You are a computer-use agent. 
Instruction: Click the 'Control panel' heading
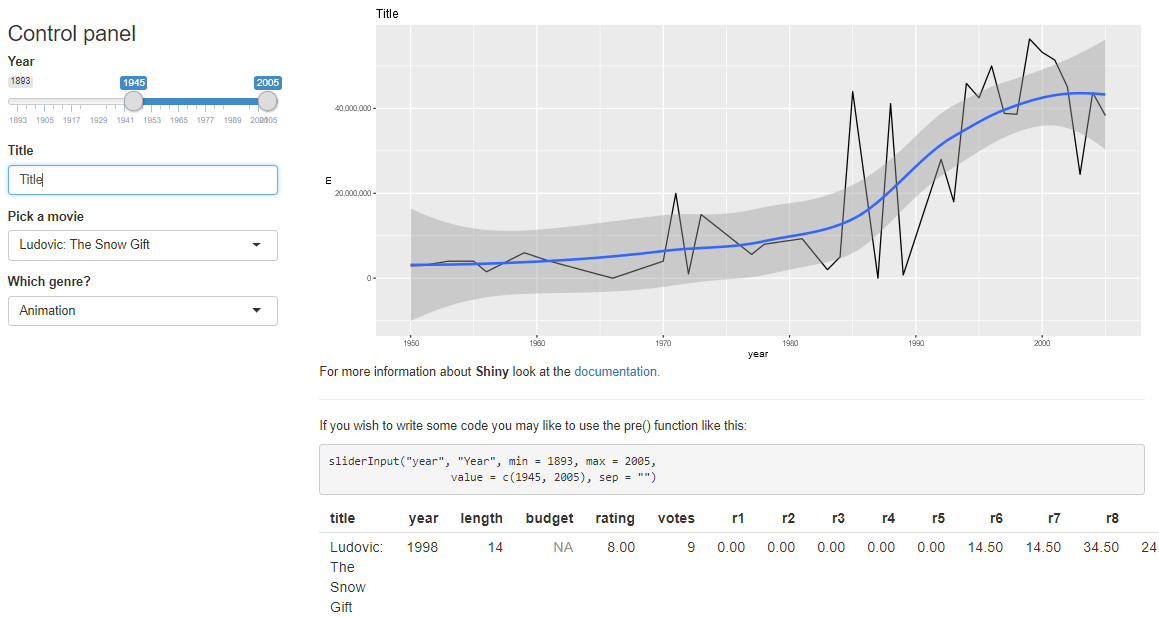(71, 33)
